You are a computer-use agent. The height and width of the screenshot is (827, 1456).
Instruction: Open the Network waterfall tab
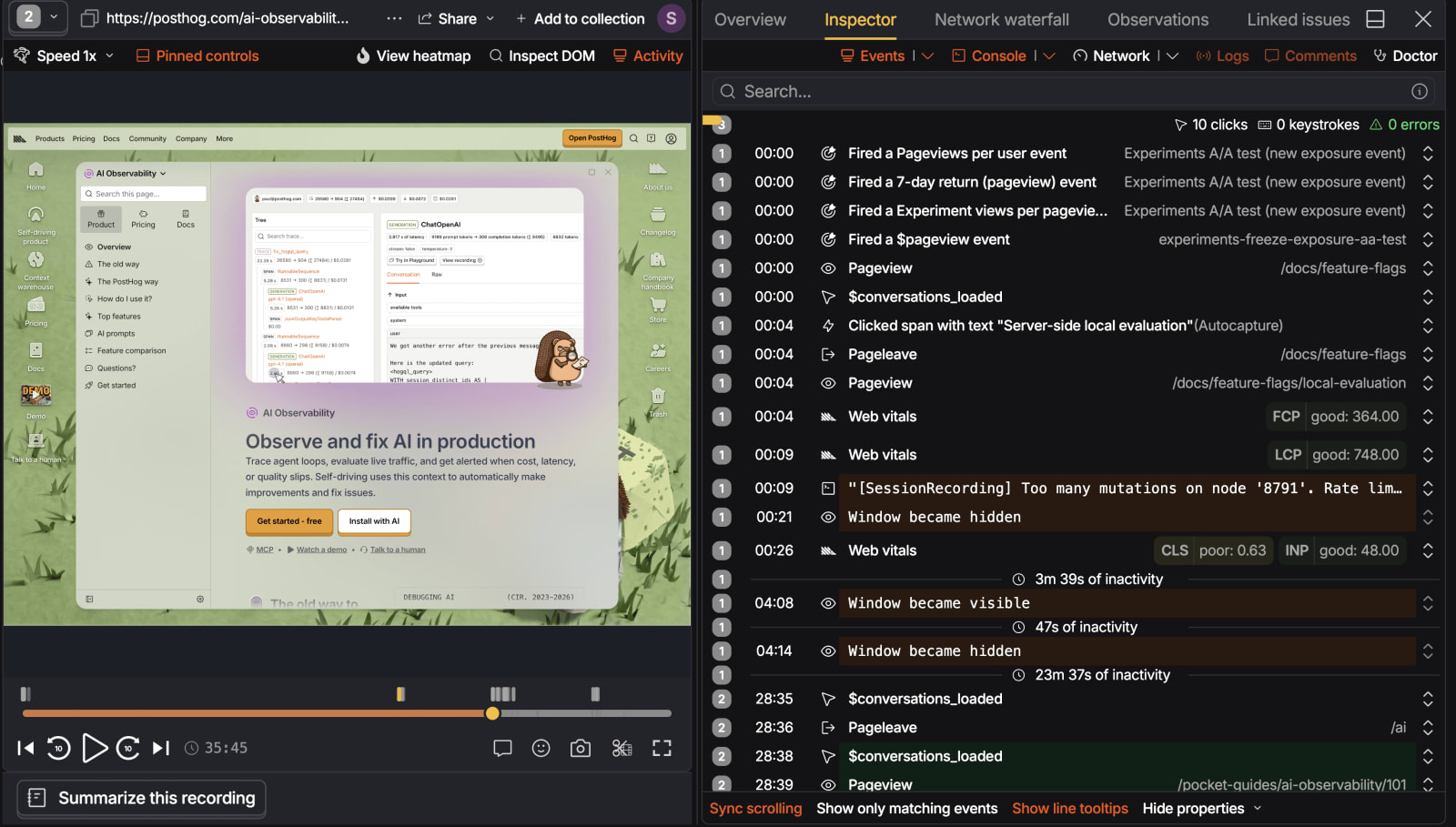pos(1001,19)
